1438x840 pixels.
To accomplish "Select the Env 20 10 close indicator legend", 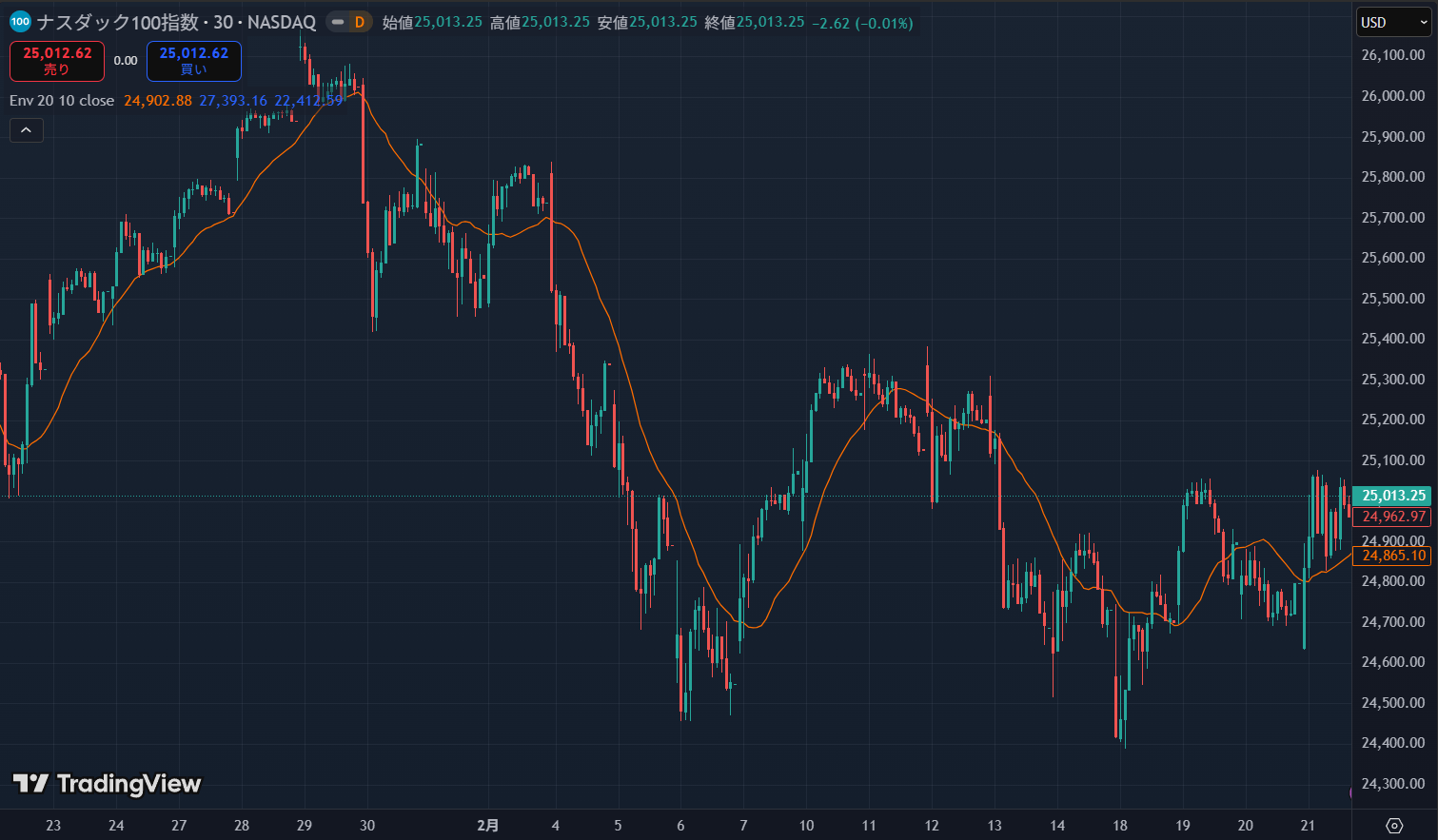I will 62,100.
